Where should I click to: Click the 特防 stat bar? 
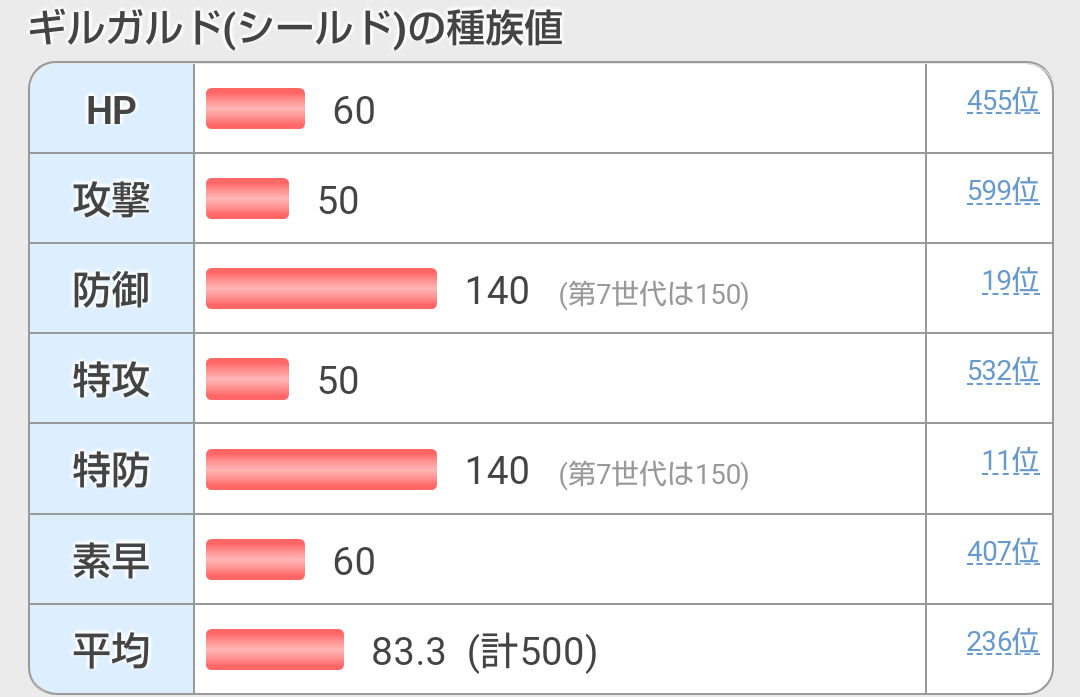pos(321,469)
